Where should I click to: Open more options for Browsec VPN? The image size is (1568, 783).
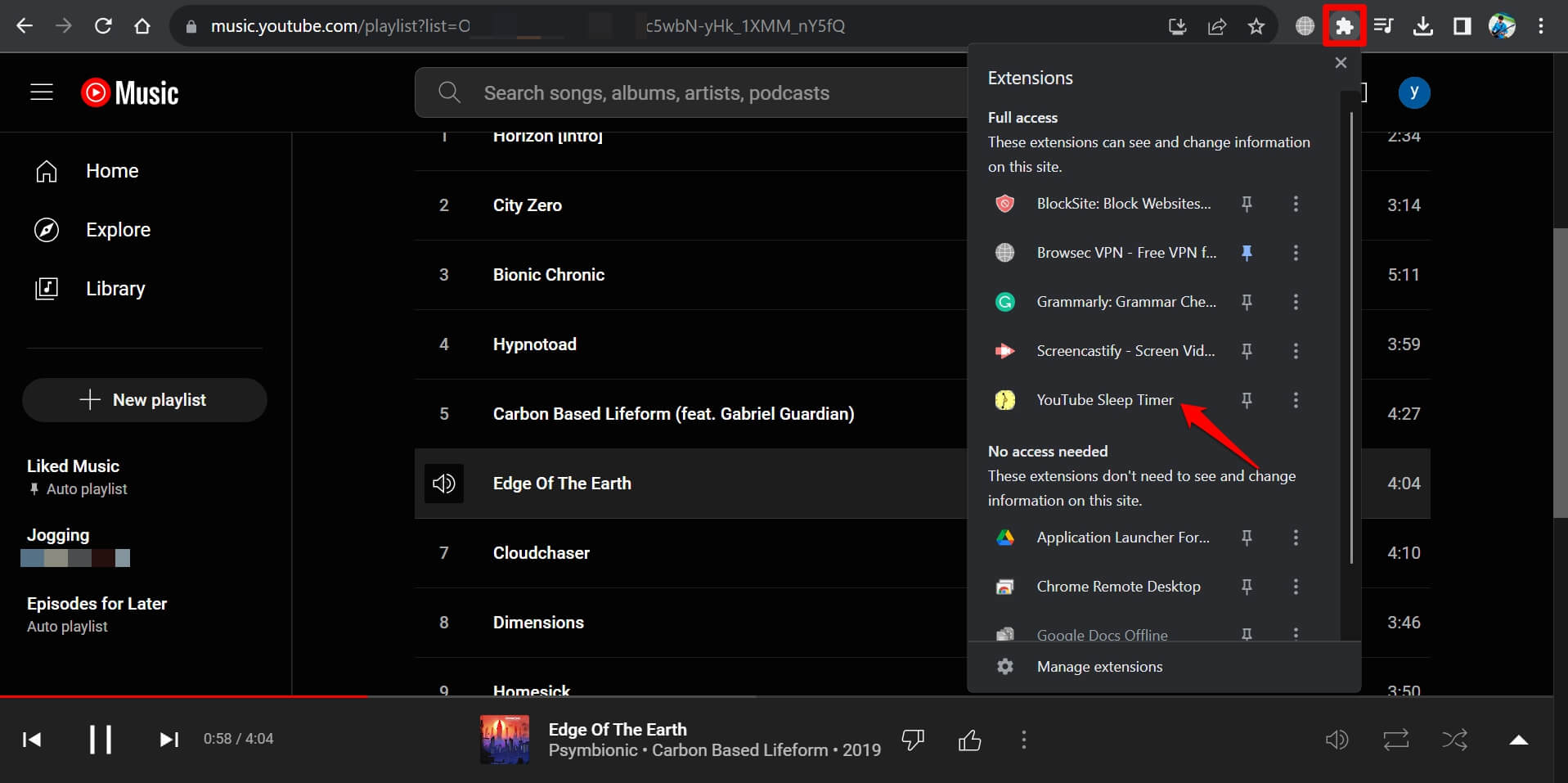click(1296, 253)
